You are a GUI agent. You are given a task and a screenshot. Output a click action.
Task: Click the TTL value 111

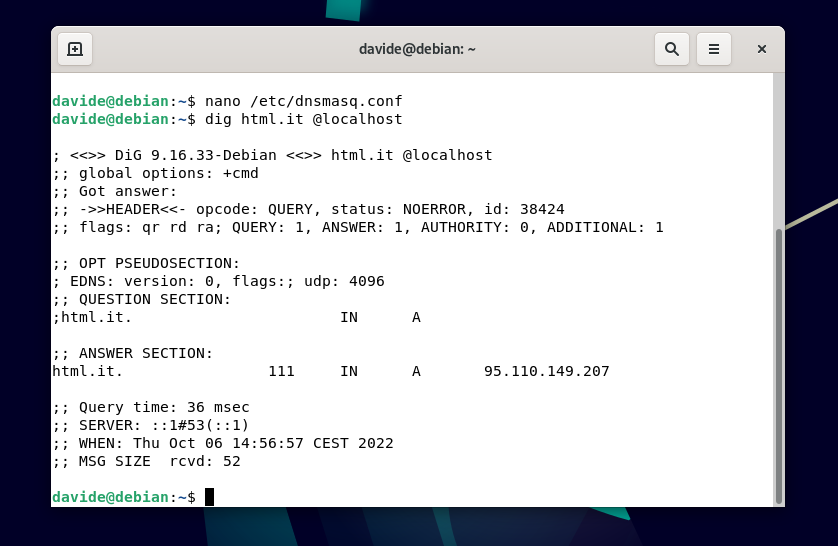(281, 371)
